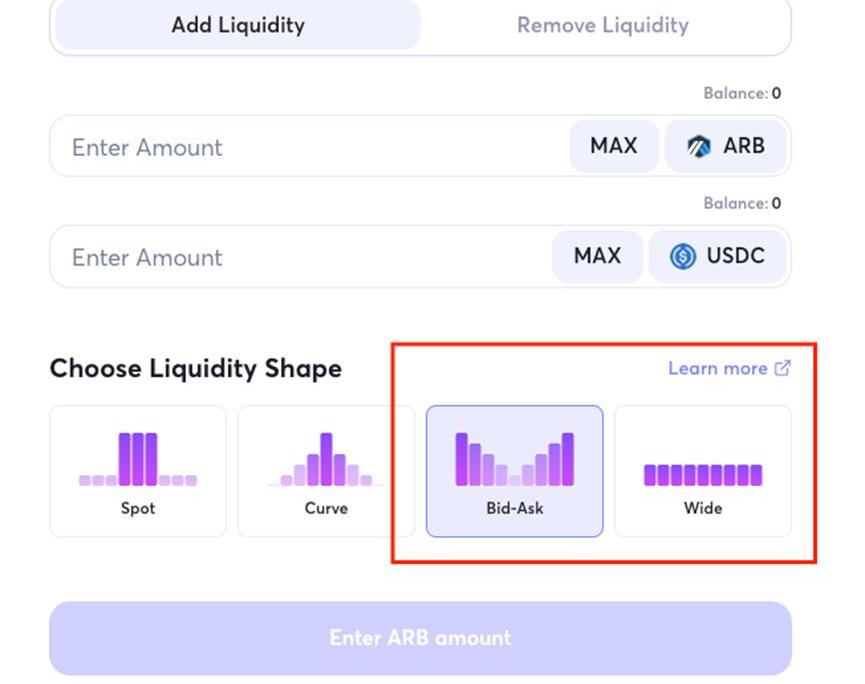The height and width of the screenshot is (684, 865).
Task: Click the Spot shape bar chart icon
Action: [x=138, y=459]
